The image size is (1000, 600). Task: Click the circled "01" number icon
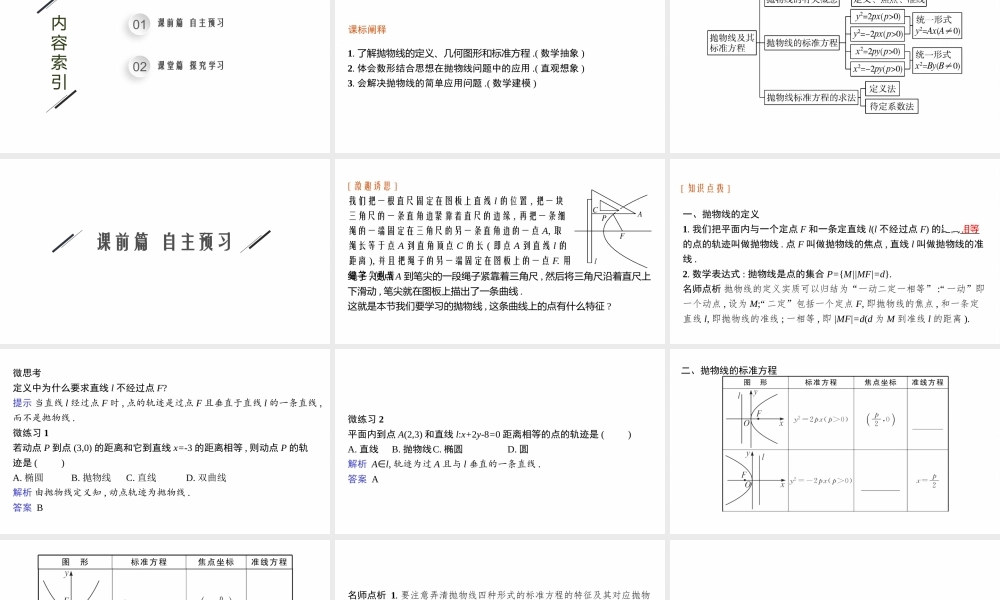(137, 24)
